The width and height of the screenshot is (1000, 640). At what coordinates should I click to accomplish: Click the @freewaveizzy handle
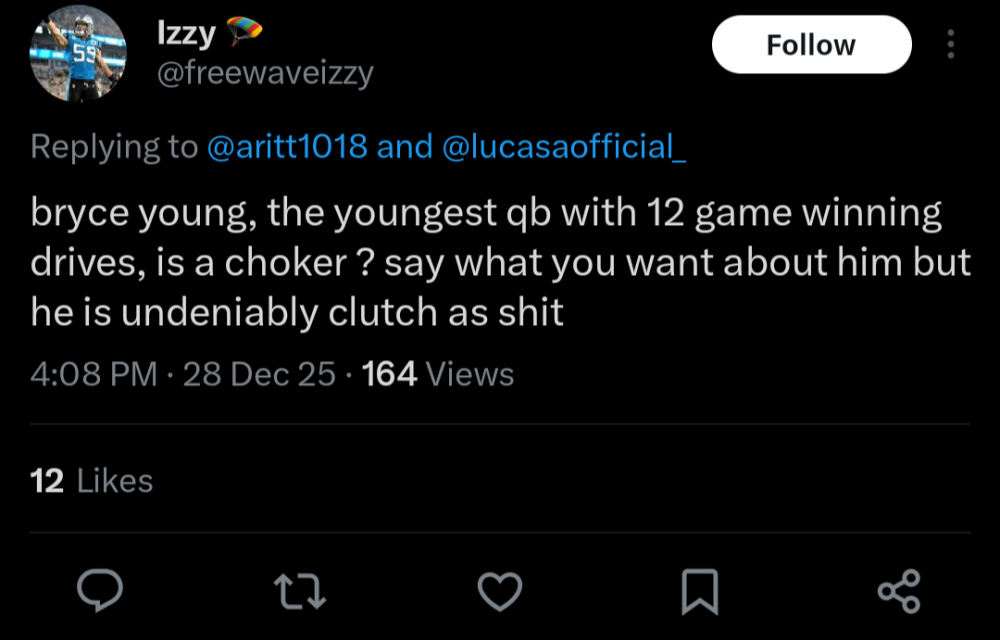pos(266,72)
